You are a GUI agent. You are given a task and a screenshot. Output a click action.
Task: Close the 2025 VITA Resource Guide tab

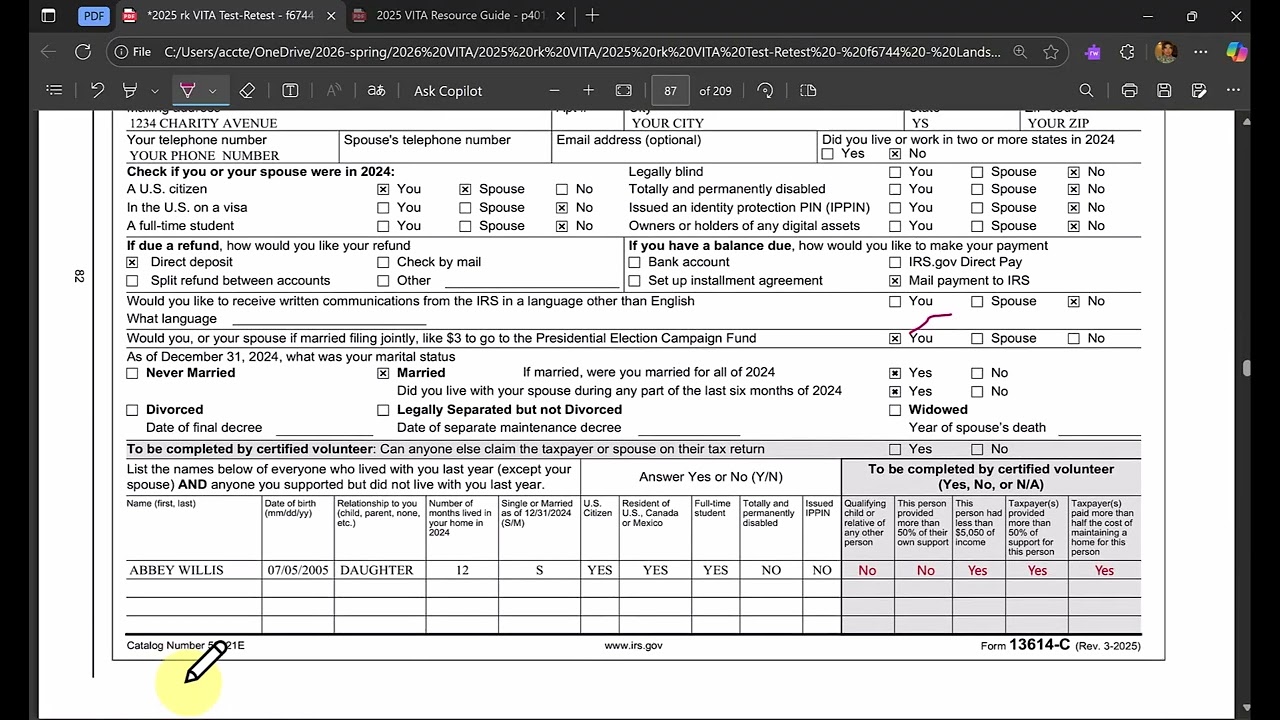click(561, 16)
